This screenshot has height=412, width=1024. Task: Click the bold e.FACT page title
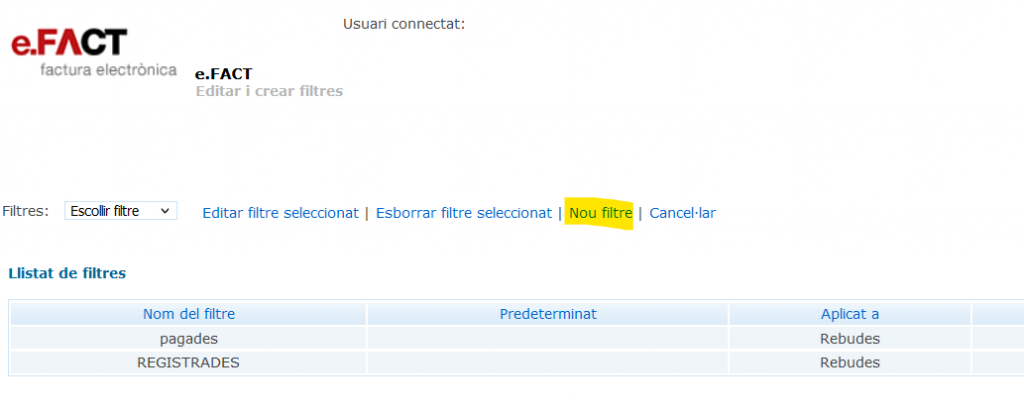[223, 74]
